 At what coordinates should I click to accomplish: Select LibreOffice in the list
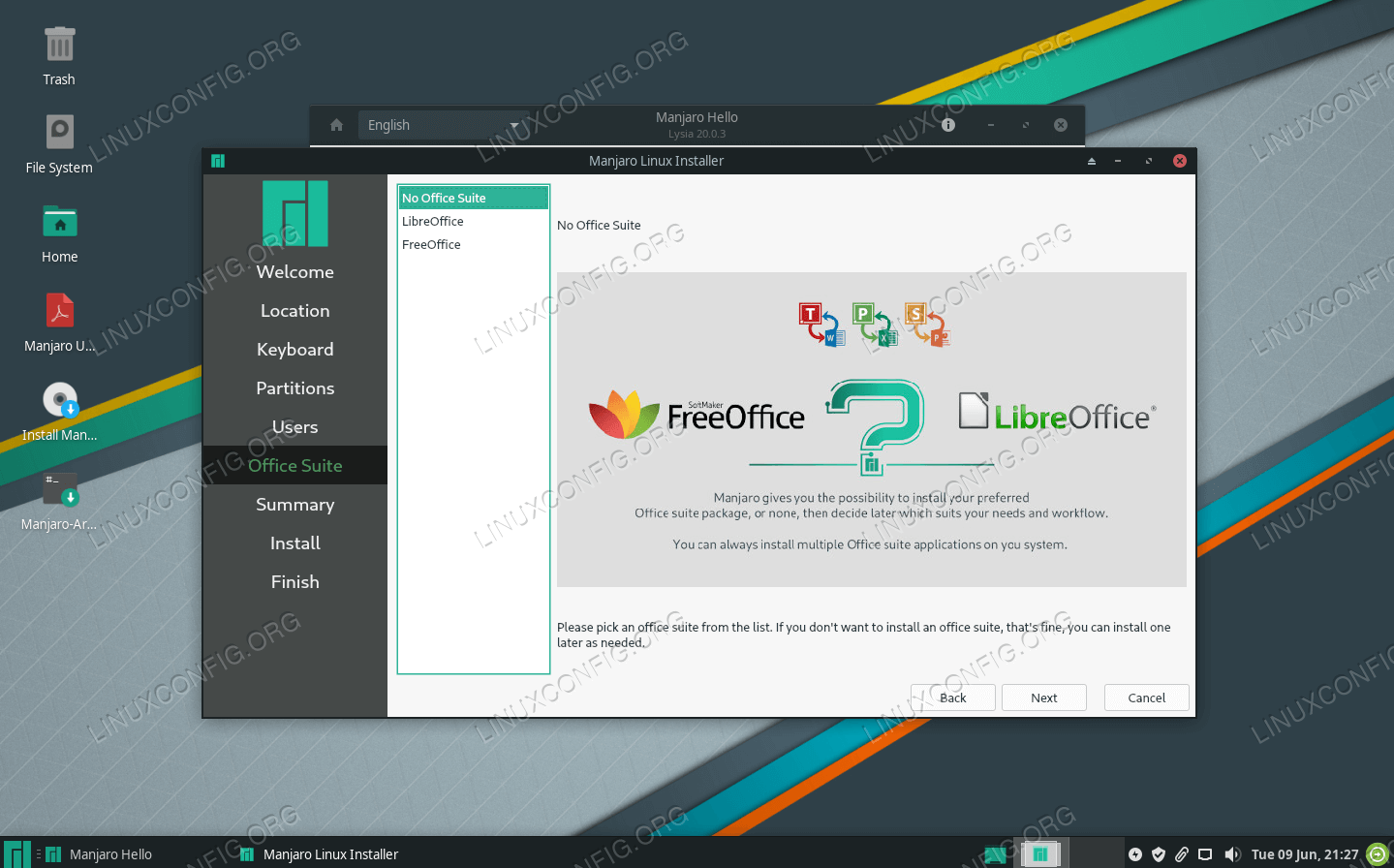(x=474, y=221)
